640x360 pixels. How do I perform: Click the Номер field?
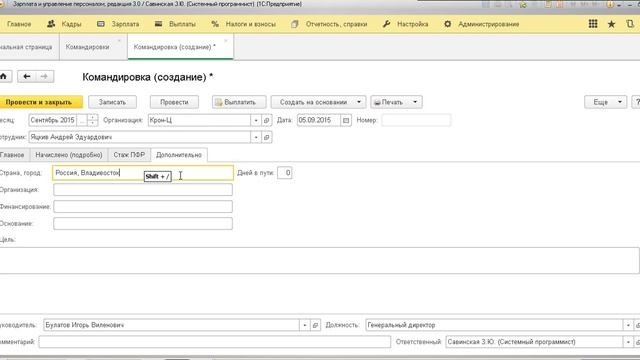pyautogui.click(x=416, y=120)
